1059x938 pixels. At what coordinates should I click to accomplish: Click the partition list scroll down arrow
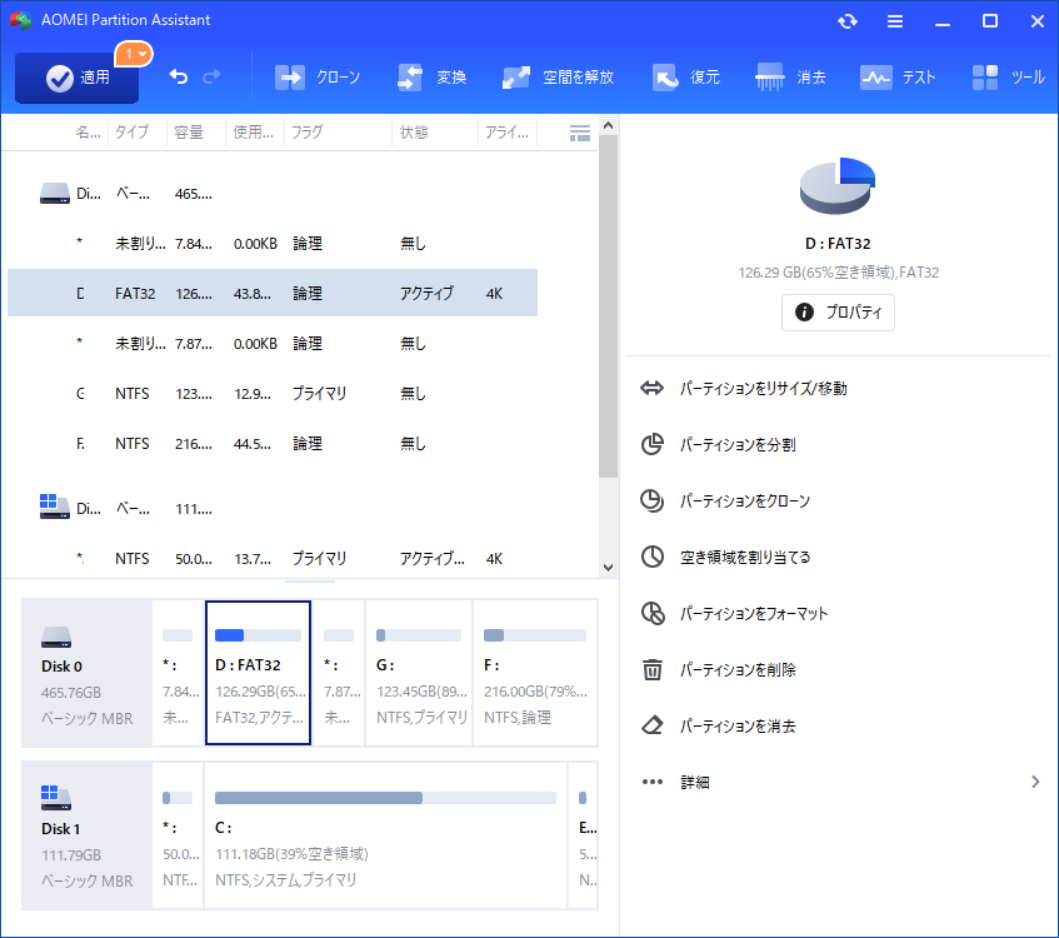pos(608,567)
